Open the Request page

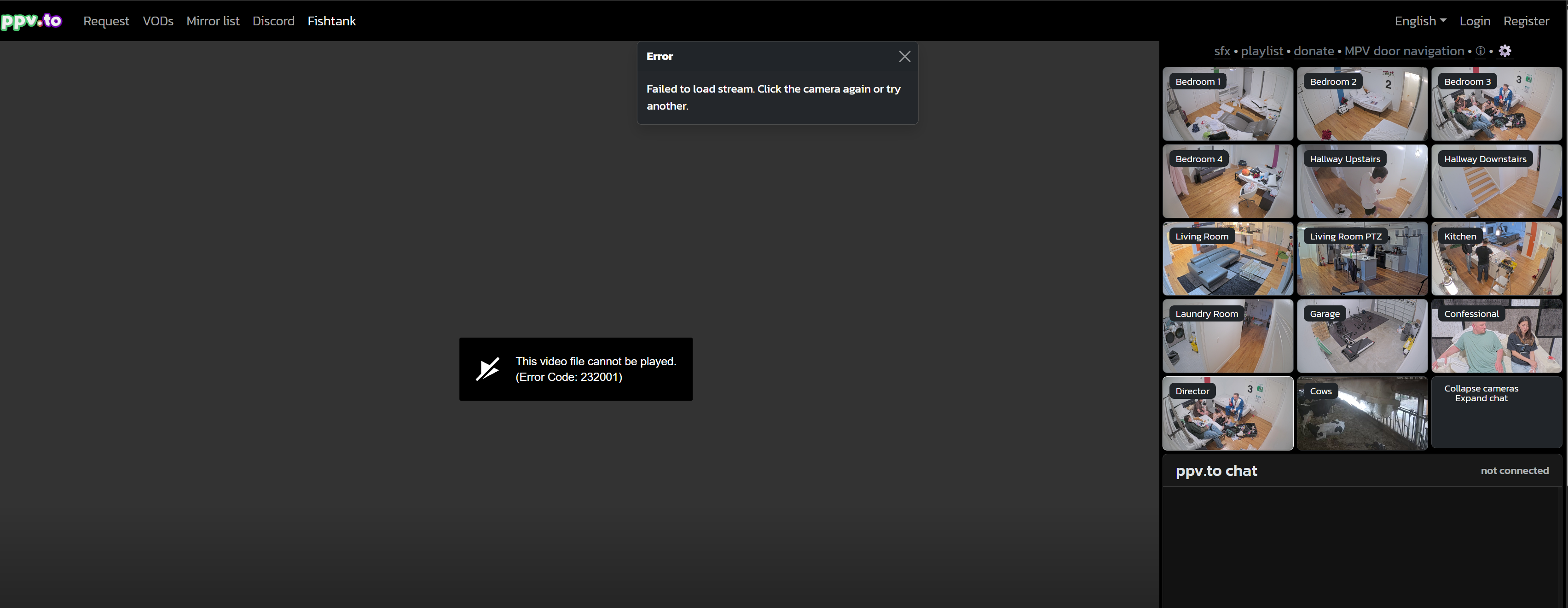(106, 21)
